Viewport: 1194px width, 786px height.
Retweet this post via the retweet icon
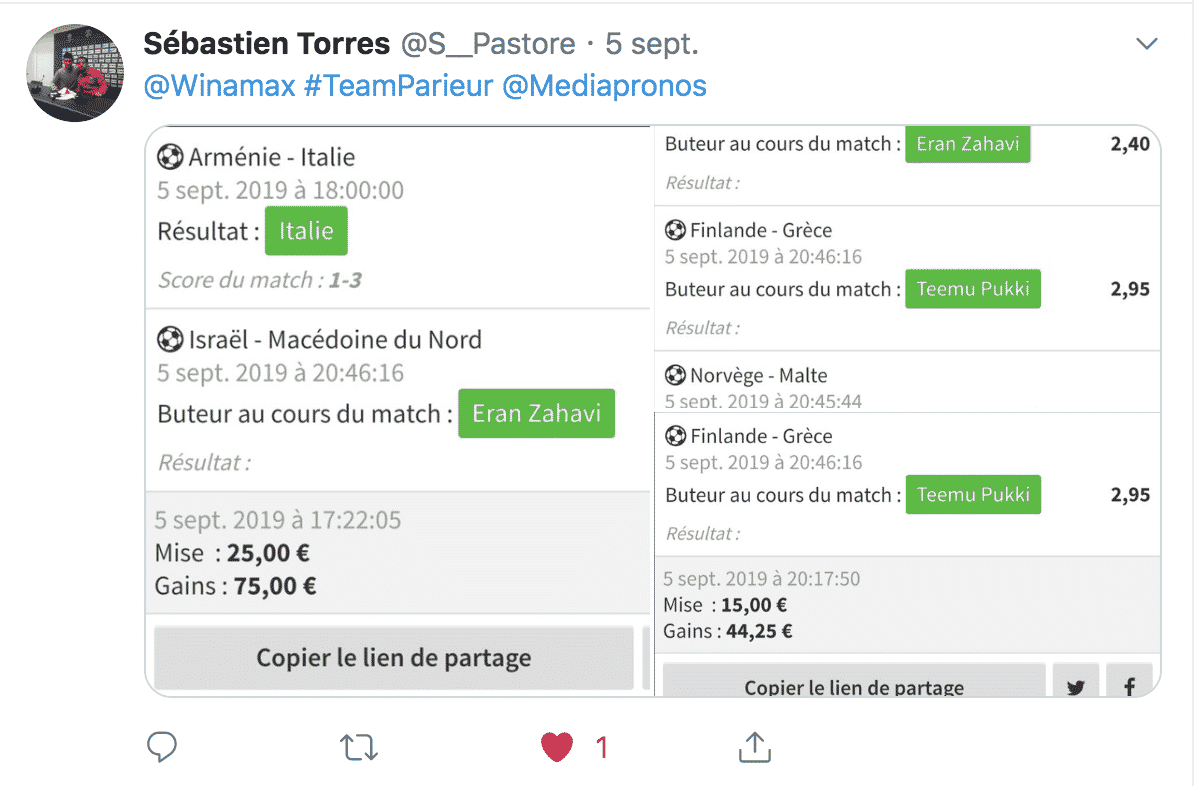click(359, 747)
